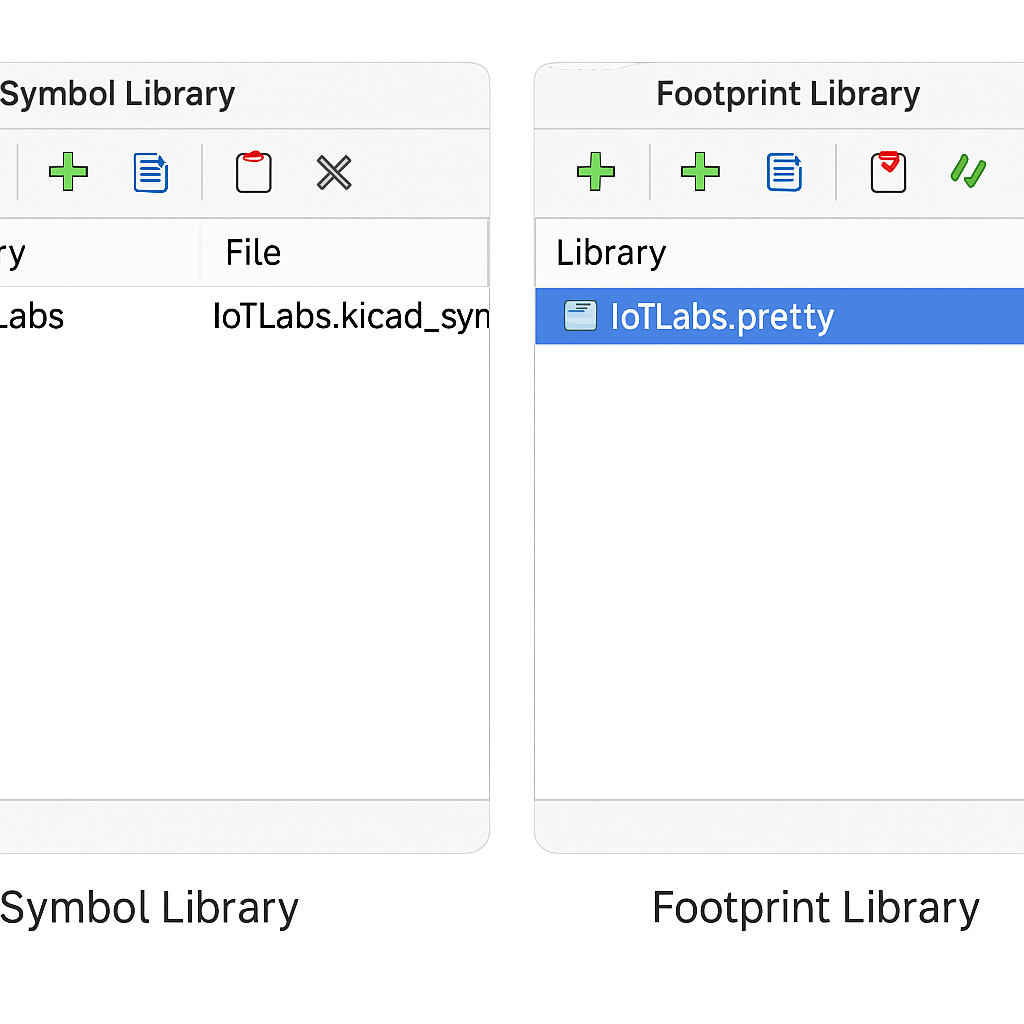Screen dimensions: 1024x1024
Task: Click the red-checked clipboard icon in Footprint Library
Action: [x=888, y=172]
